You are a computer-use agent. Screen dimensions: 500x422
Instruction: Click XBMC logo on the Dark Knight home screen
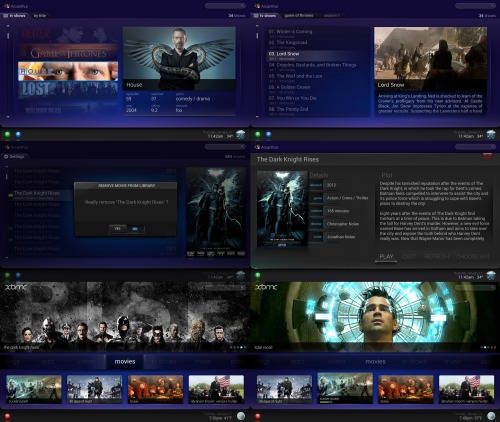pos(15,287)
